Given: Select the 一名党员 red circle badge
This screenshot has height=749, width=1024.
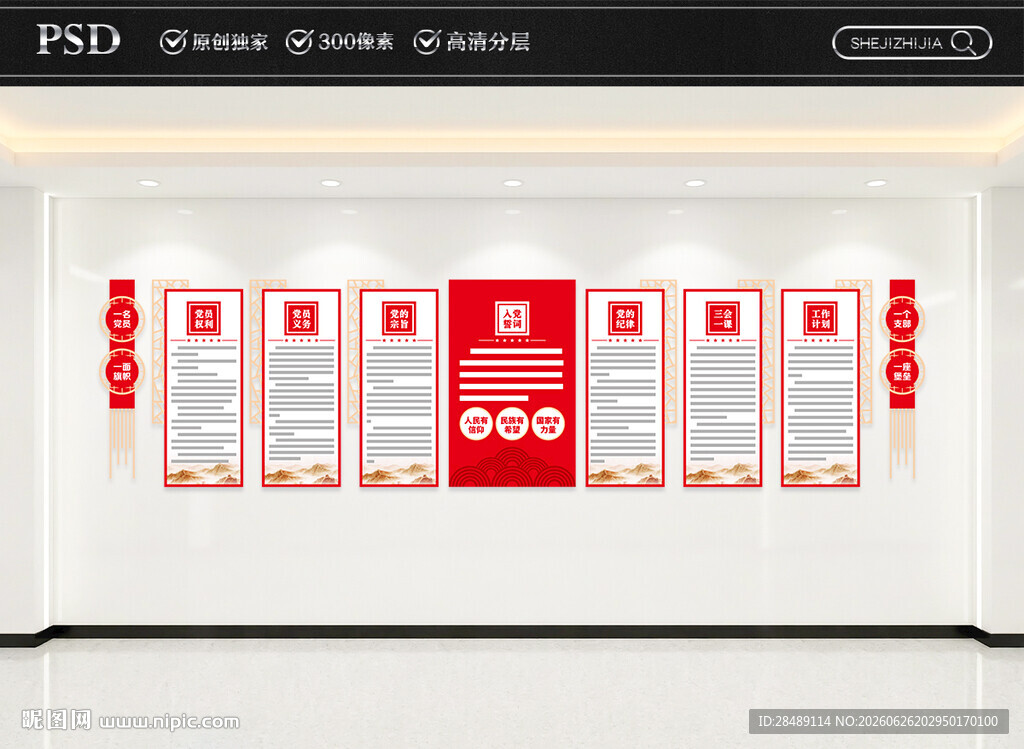Looking at the screenshot, I should (122, 319).
